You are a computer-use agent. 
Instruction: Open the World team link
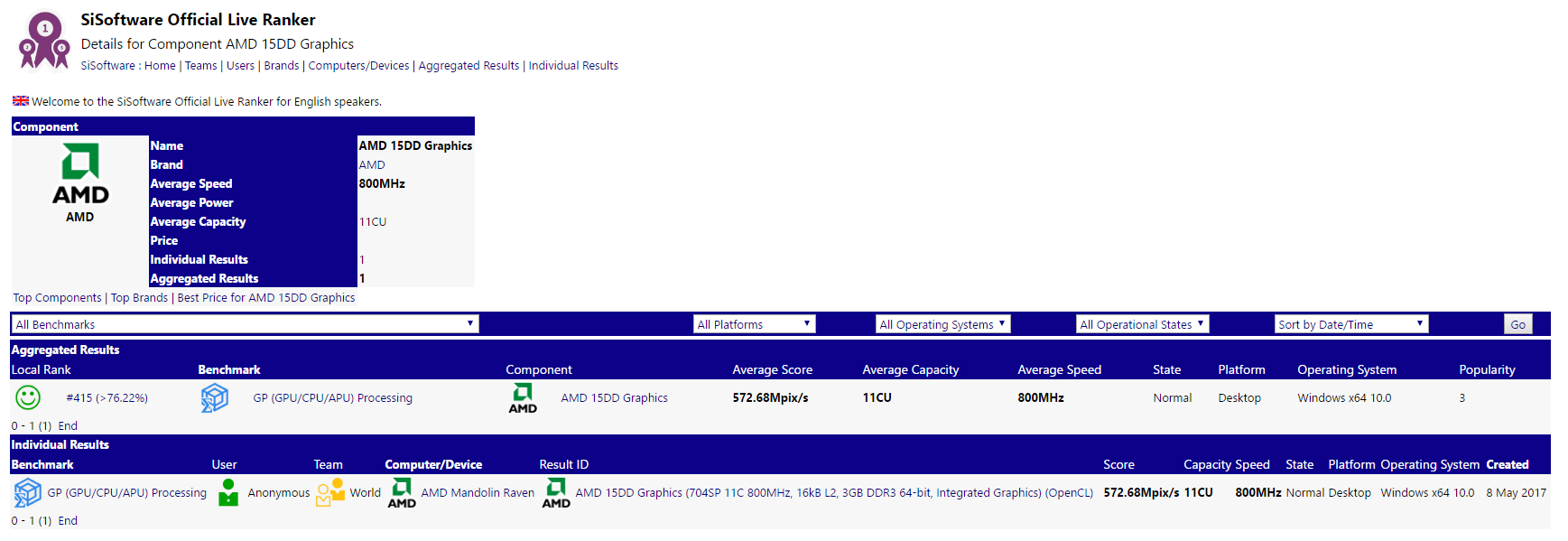(x=365, y=492)
